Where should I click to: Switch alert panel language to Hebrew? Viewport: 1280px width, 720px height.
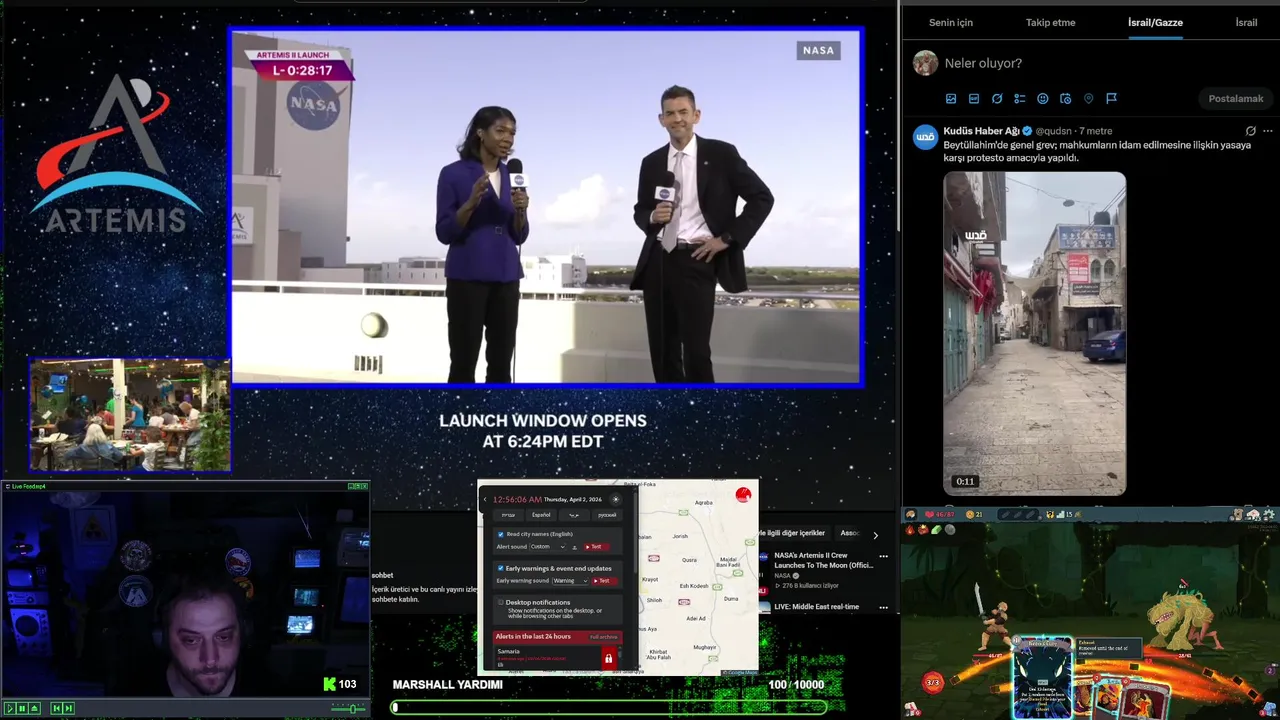click(508, 515)
